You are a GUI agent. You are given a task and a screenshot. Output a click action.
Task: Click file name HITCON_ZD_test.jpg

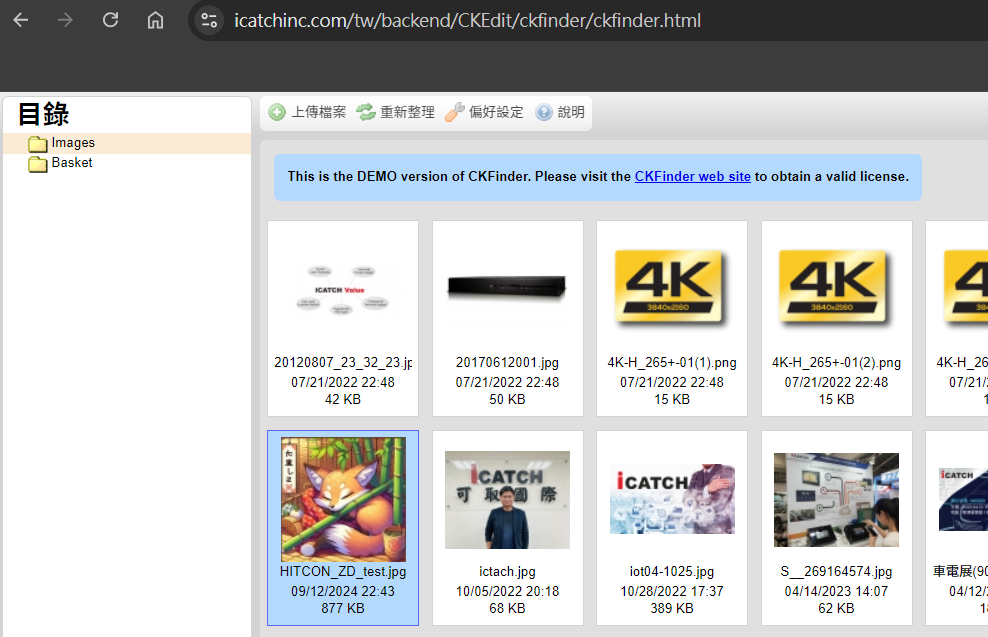343,571
